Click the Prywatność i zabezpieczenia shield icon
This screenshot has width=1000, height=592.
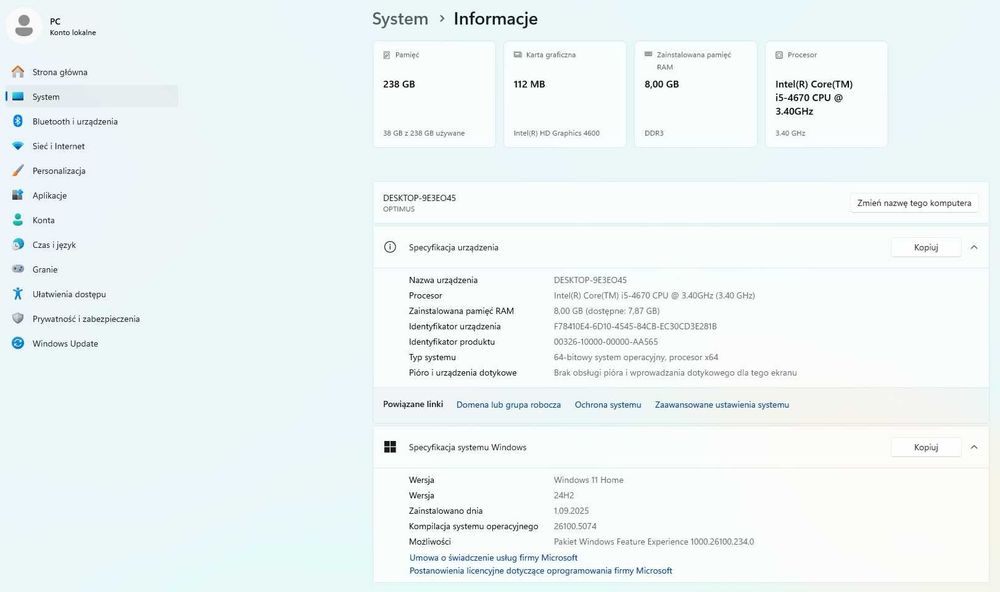click(18, 319)
